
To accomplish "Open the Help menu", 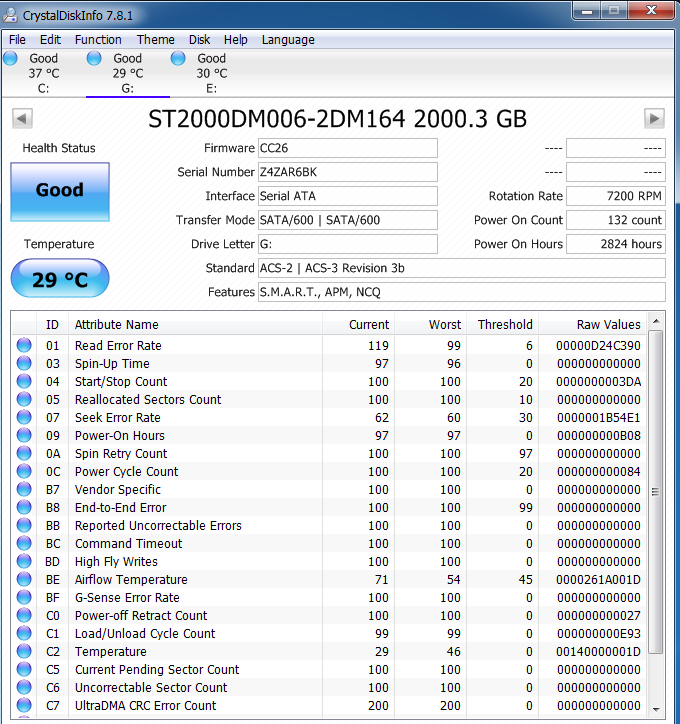I will (x=235, y=40).
